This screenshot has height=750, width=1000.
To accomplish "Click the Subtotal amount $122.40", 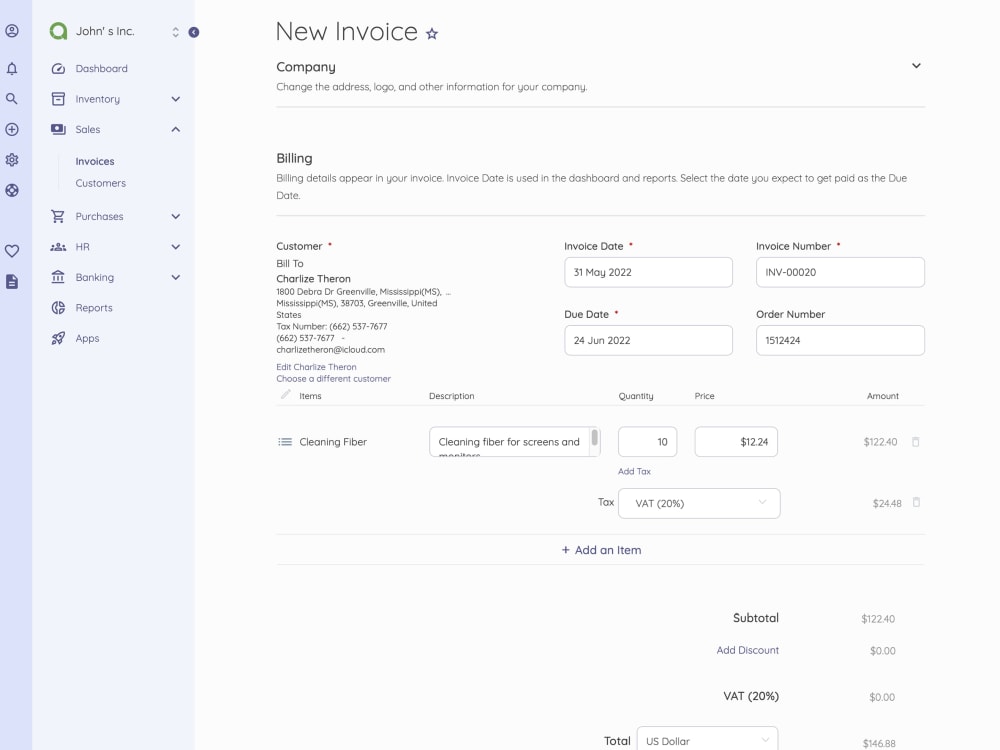I will (878, 619).
